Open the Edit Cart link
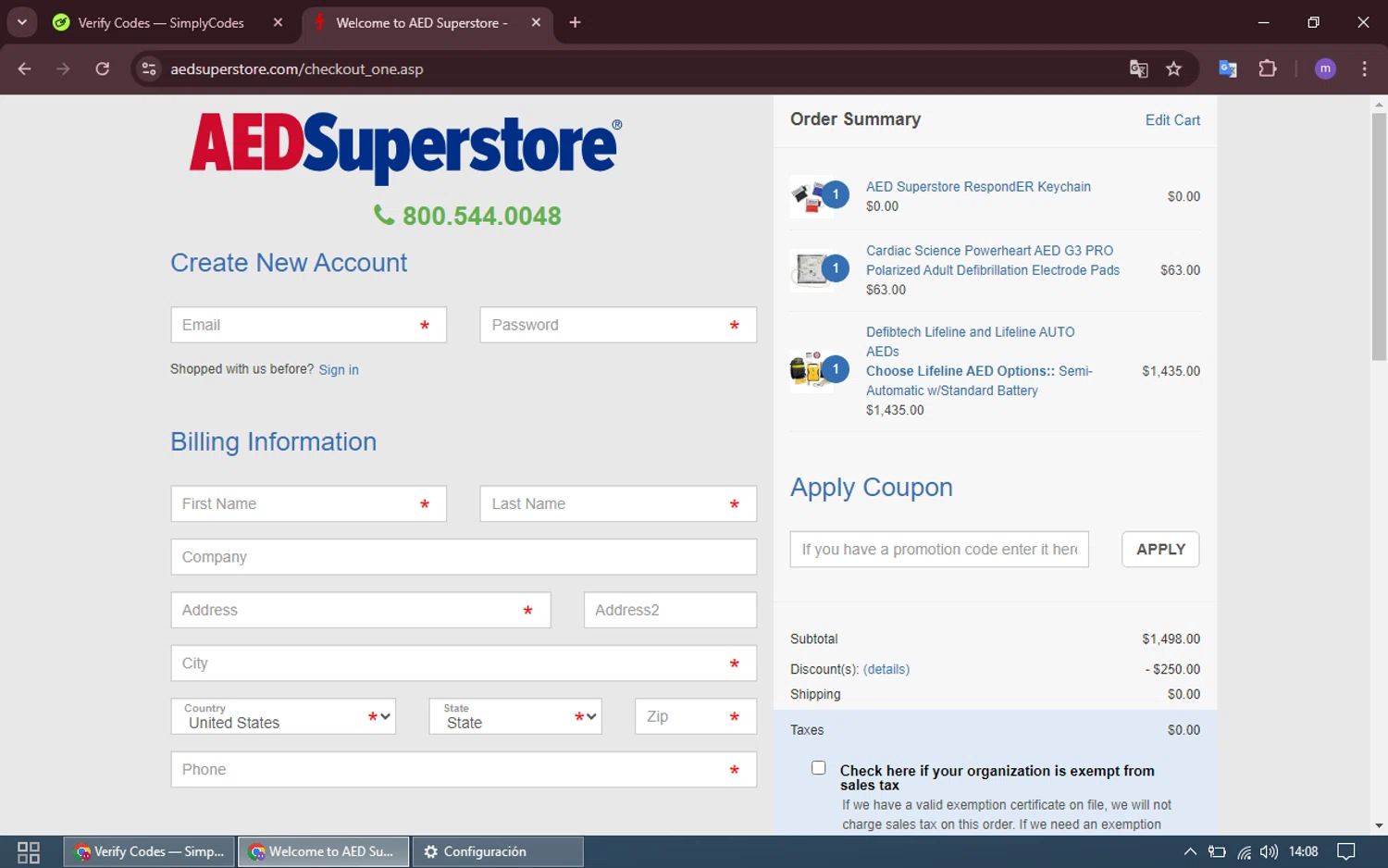The height and width of the screenshot is (868, 1388). pos(1172,120)
